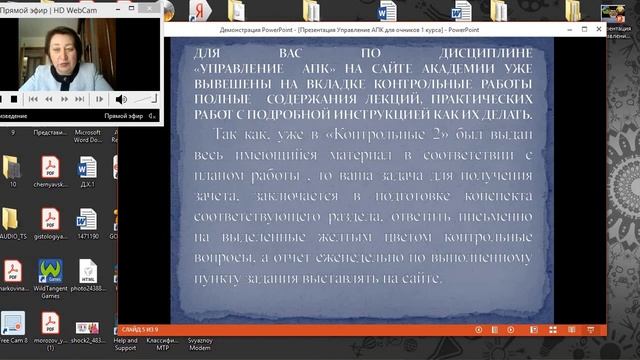This screenshot has width=640, height=360.
Task: Open the Help and Support desktop label
Action: [x=125, y=344]
